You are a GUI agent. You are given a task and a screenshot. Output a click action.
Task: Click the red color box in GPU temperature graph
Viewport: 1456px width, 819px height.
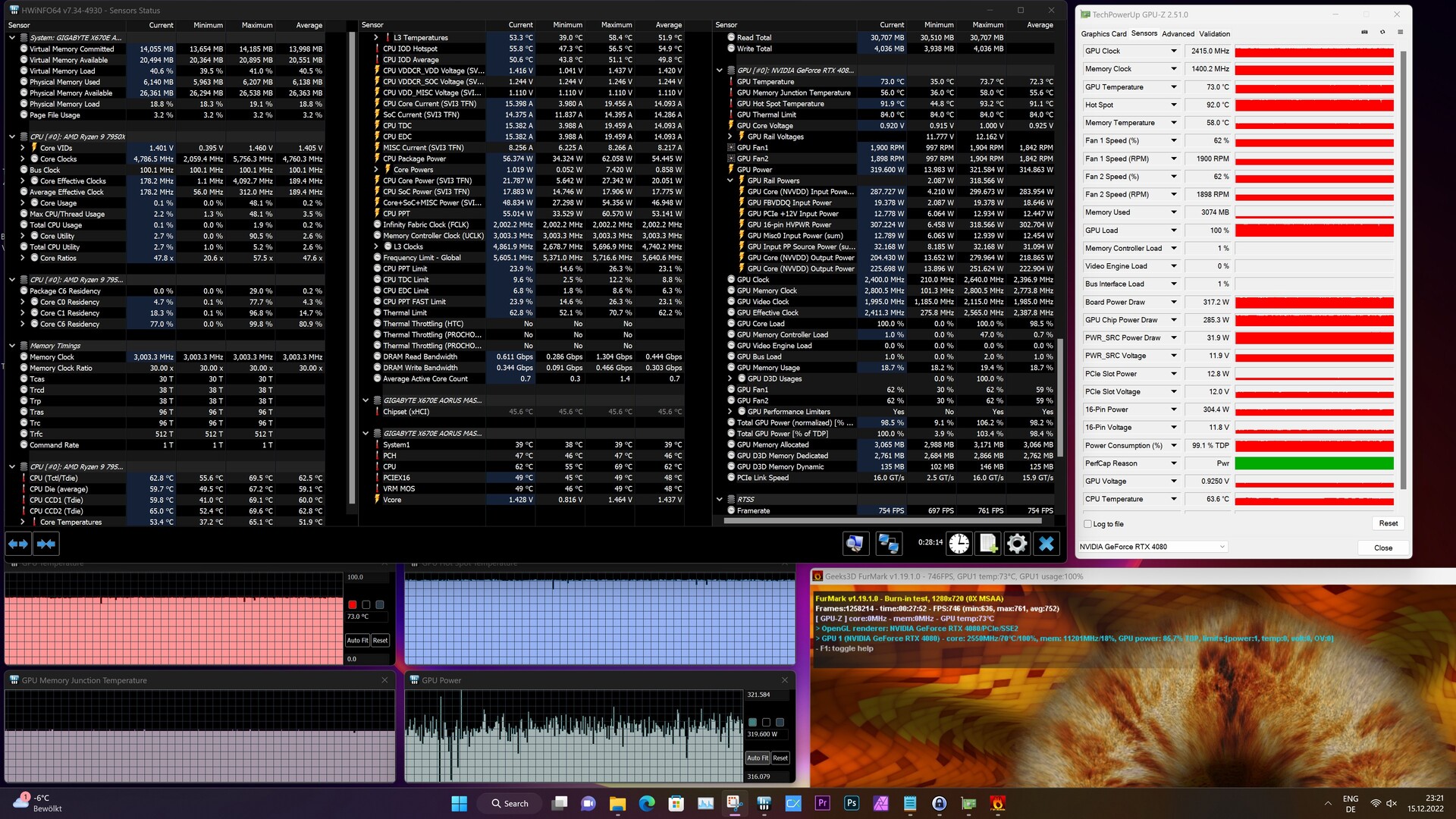tap(353, 604)
